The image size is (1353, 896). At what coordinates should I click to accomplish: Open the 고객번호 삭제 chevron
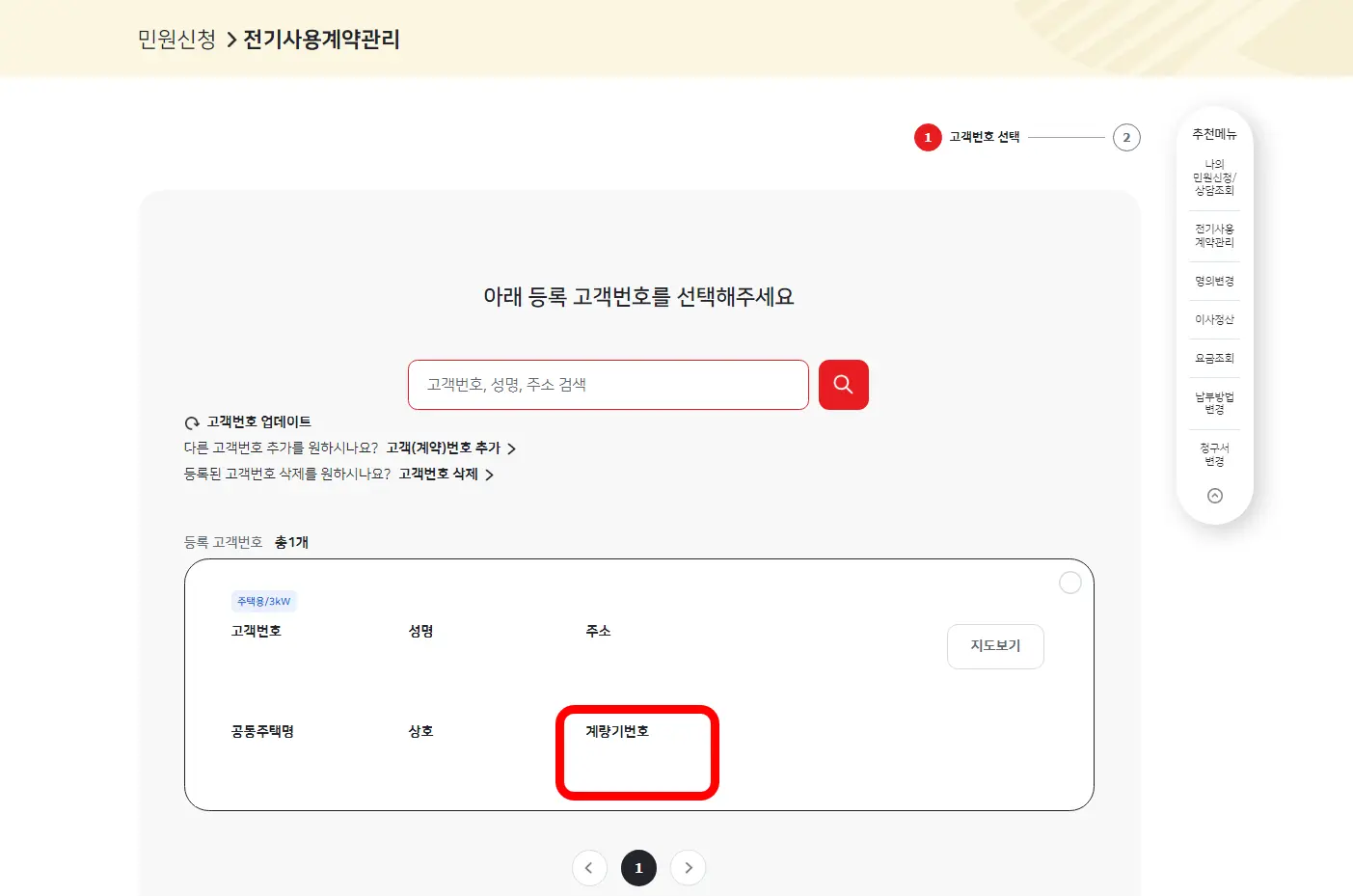[490, 475]
